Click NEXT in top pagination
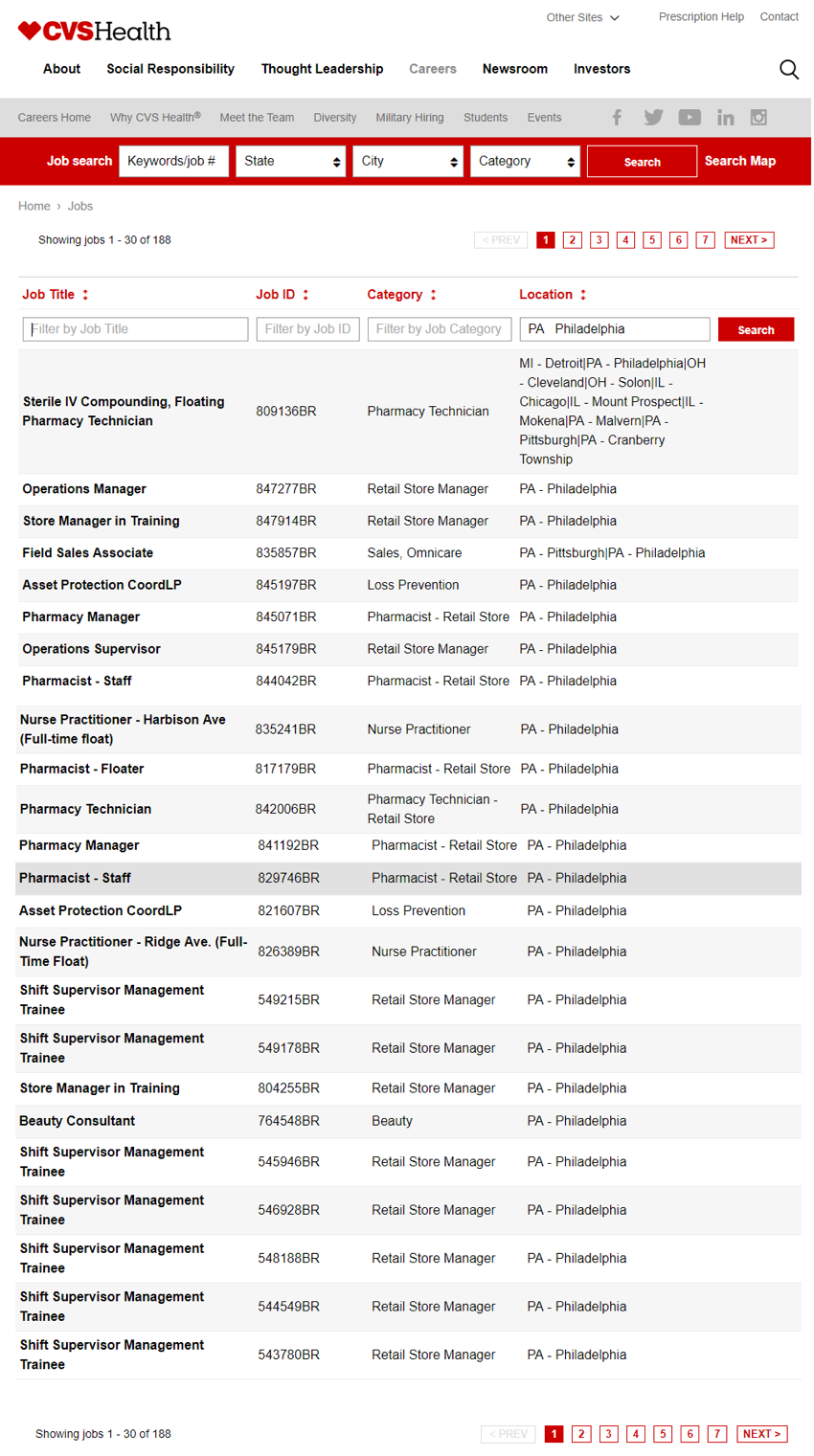 tap(749, 240)
